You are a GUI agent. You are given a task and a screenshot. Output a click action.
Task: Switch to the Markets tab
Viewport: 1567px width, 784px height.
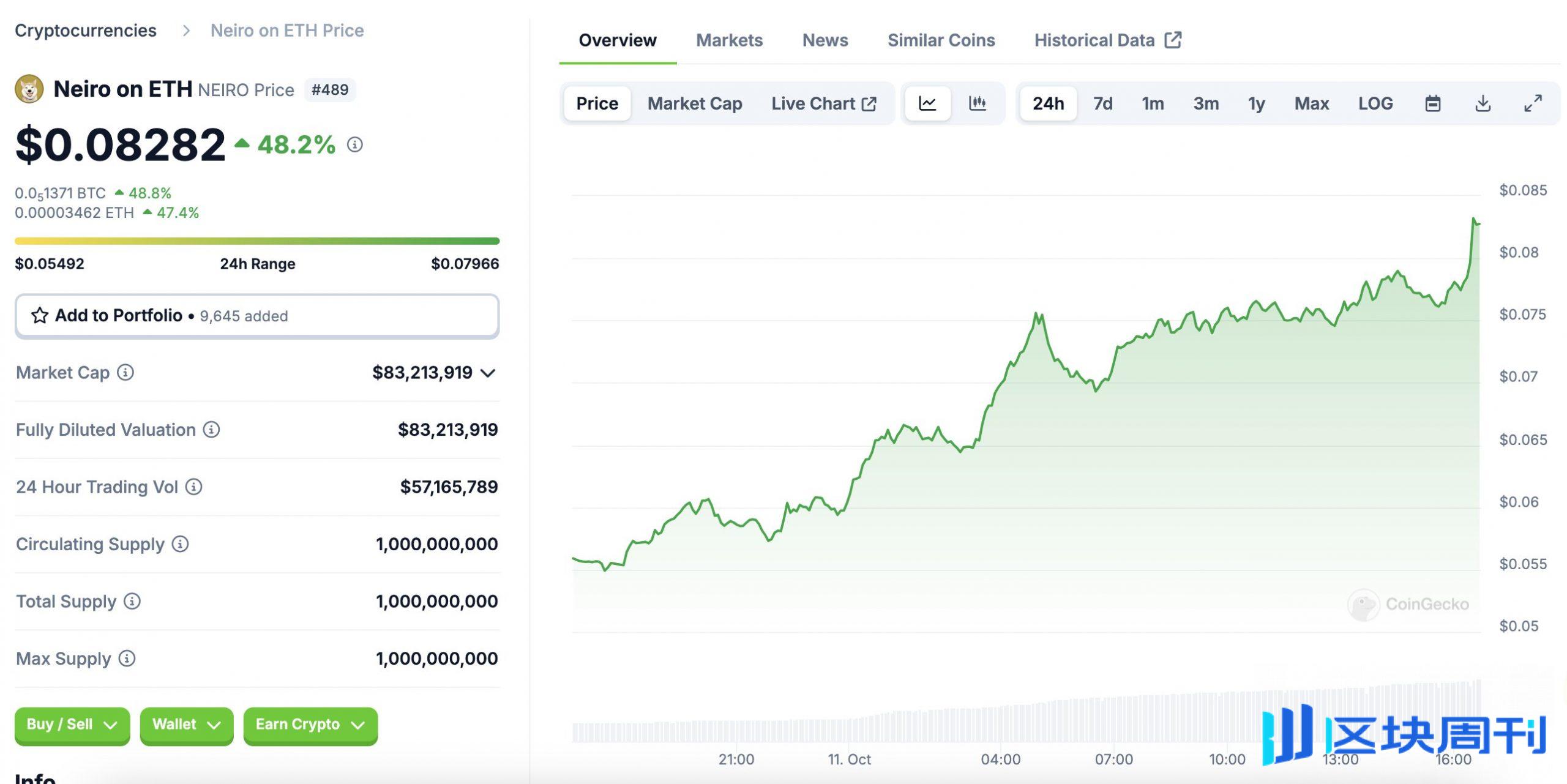click(x=729, y=40)
